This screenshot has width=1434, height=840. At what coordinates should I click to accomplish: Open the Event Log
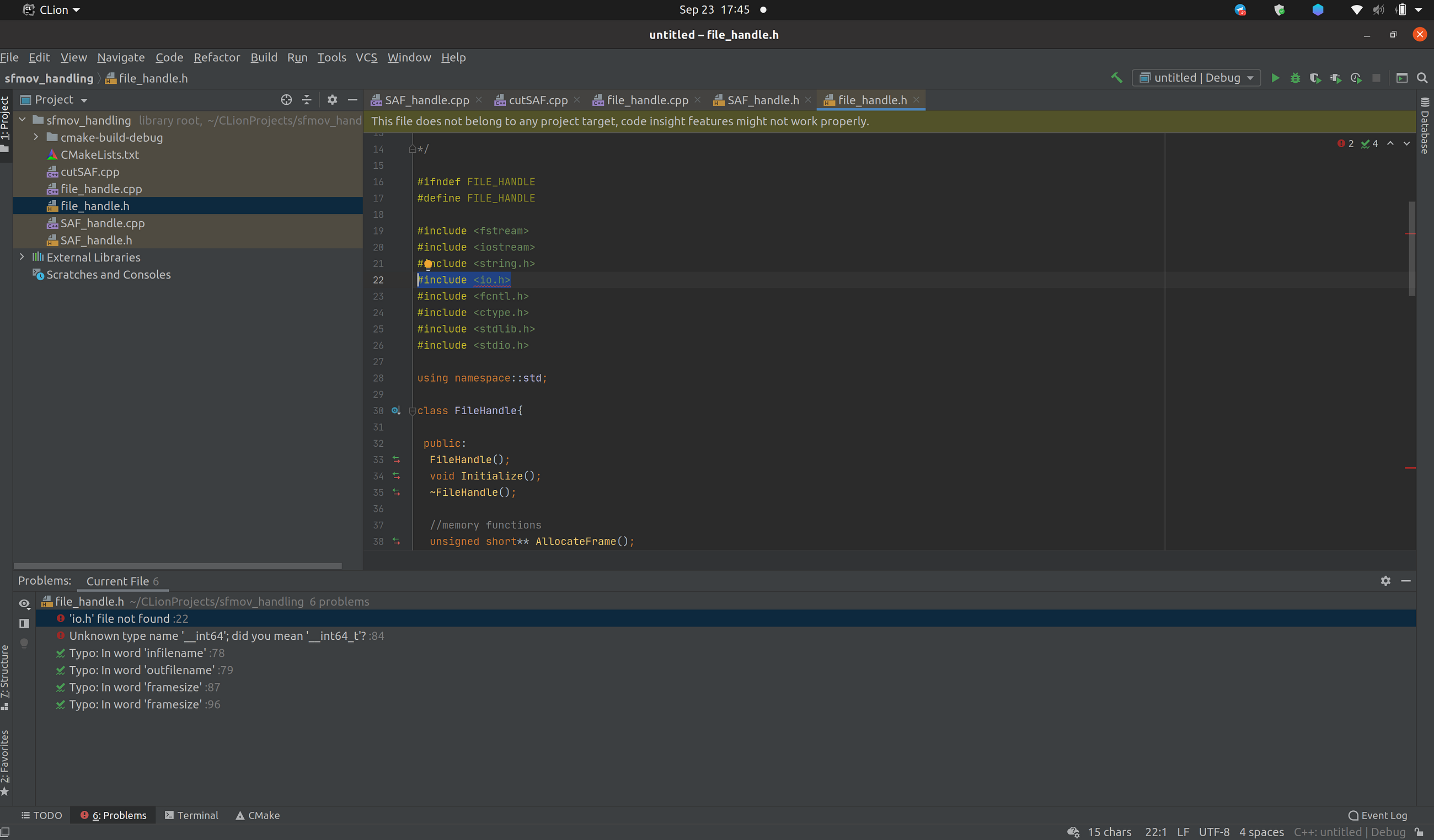click(x=1378, y=815)
